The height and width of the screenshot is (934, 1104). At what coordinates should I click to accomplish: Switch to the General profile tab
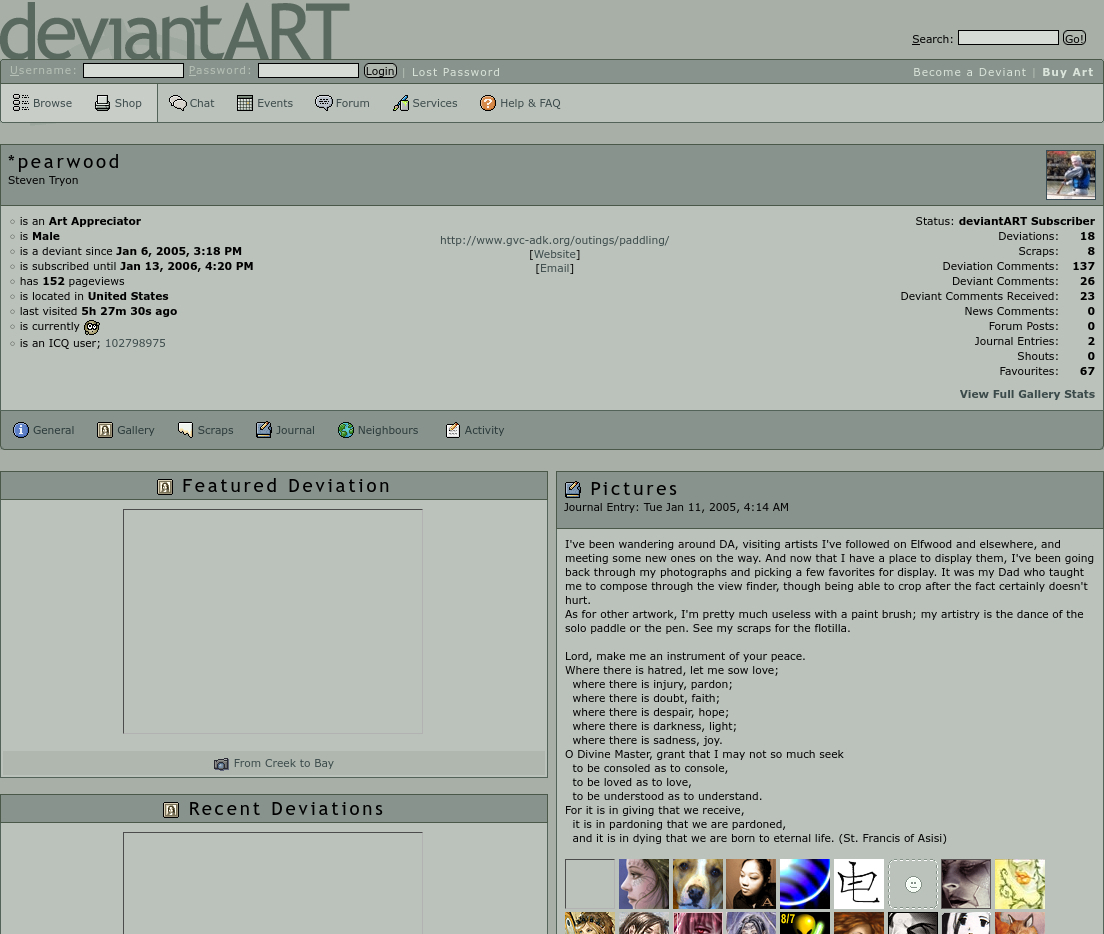coord(54,430)
